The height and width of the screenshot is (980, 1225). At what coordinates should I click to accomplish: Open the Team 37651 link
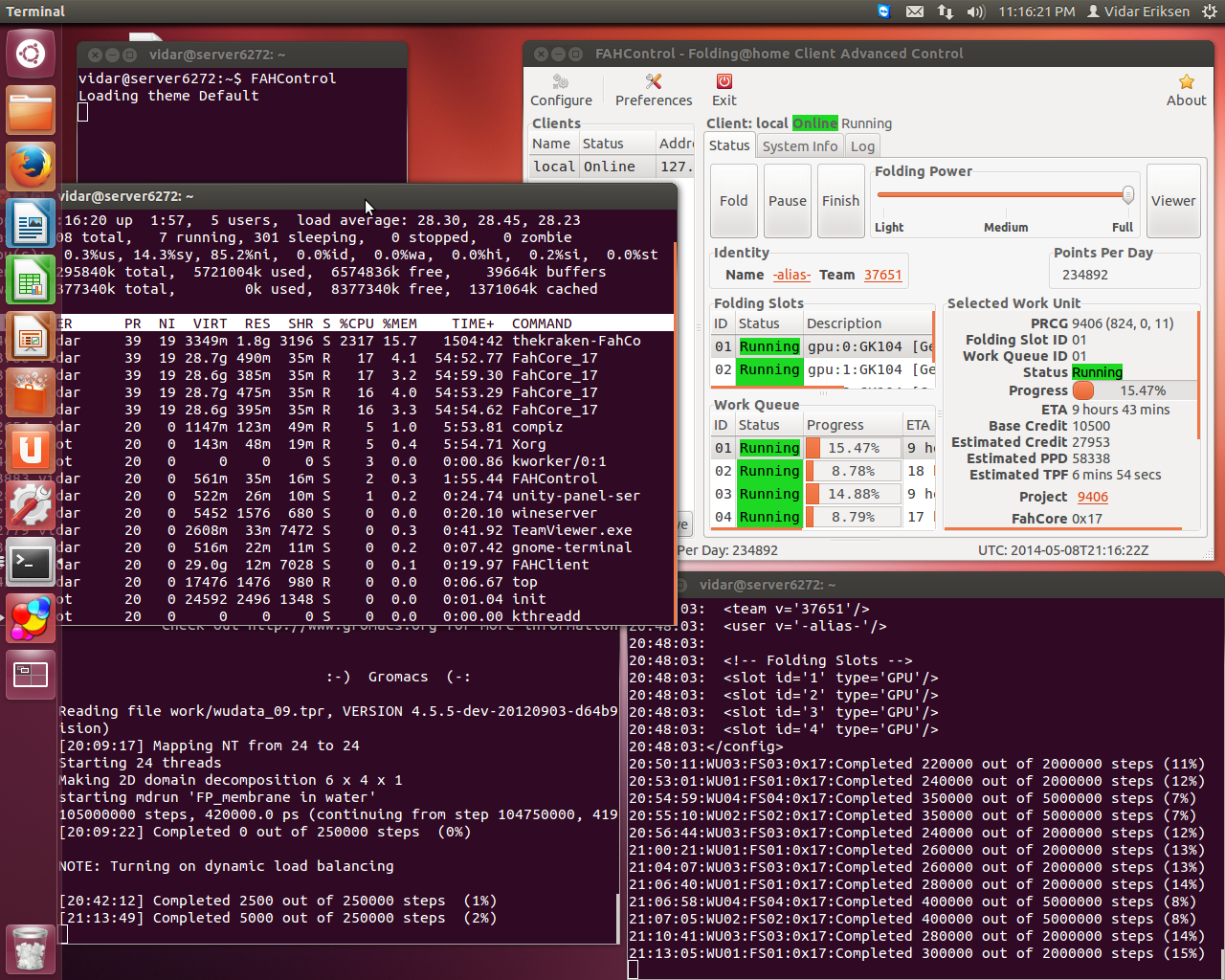pyautogui.click(x=882, y=275)
